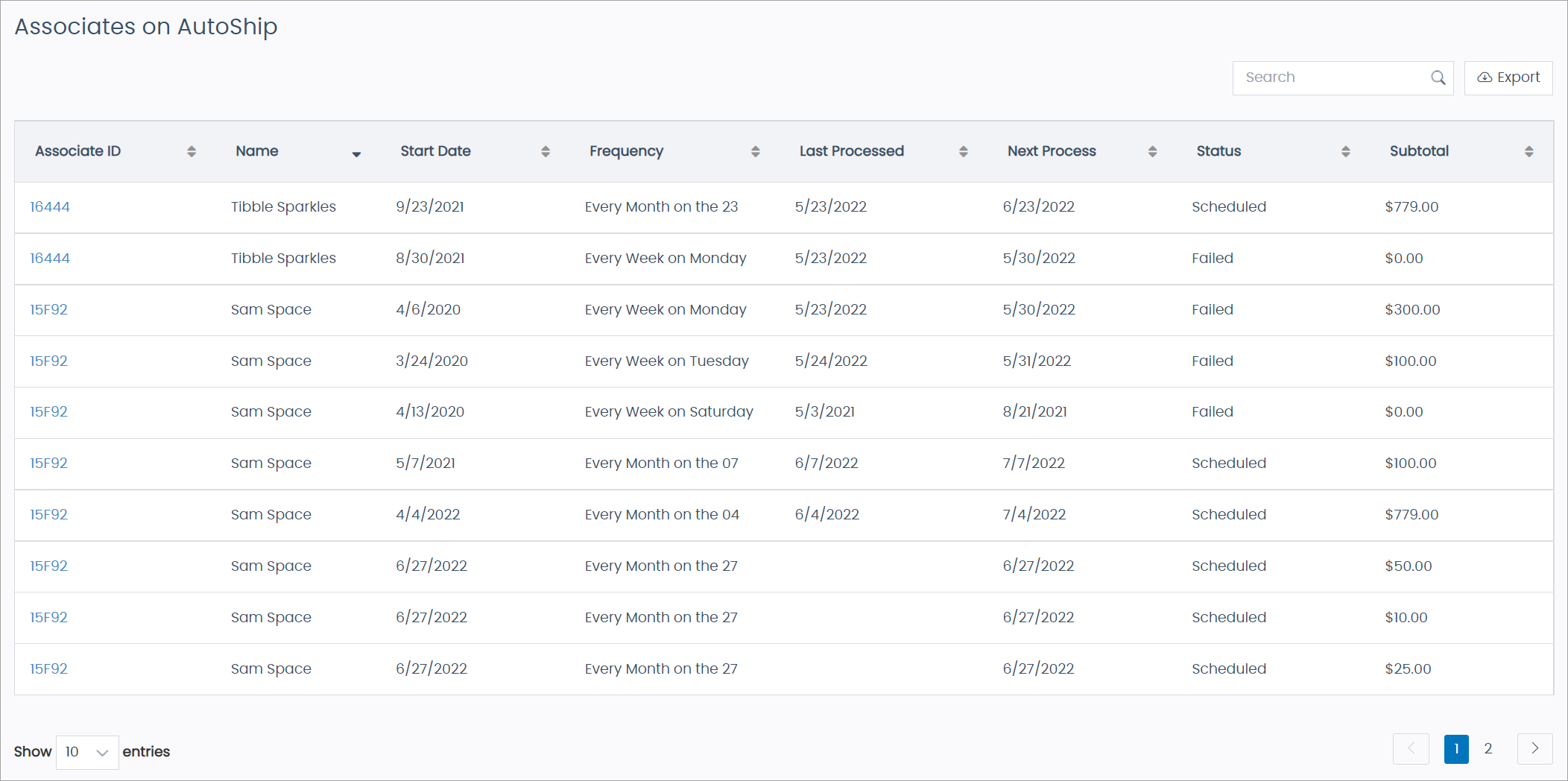Click the next page chevron

[x=1534, y=749]
